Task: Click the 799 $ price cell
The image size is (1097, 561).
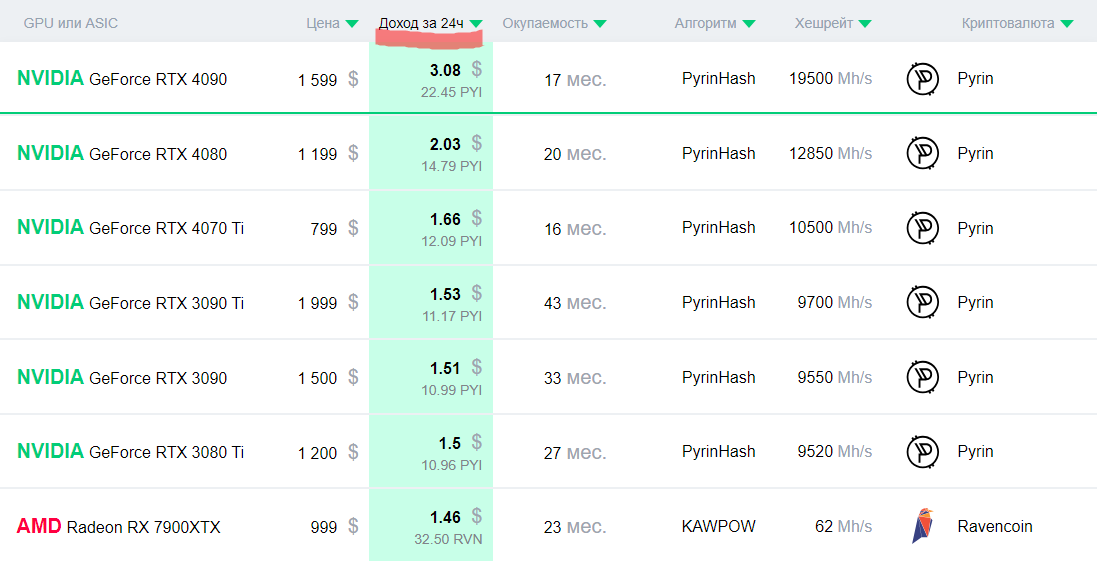Action: click(x=334, y=229)
